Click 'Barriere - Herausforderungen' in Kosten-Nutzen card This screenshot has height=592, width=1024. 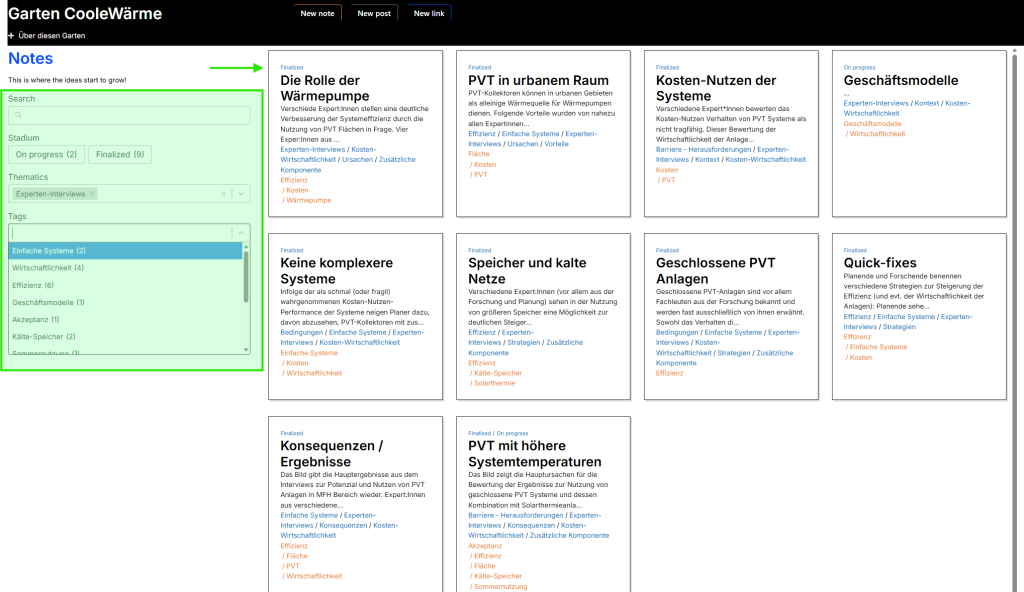(703, 150)
